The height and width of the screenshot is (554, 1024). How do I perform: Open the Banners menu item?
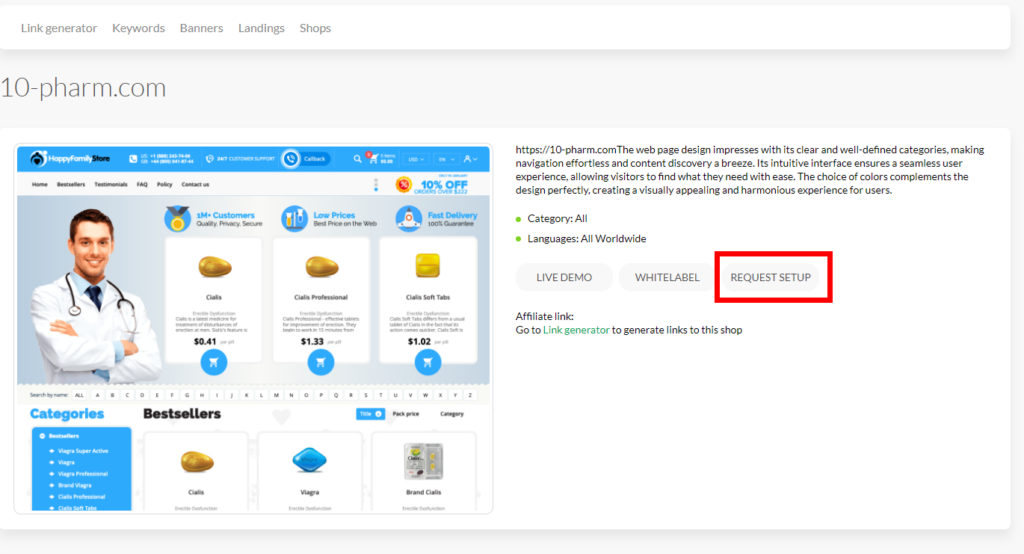tap(201, 28)
